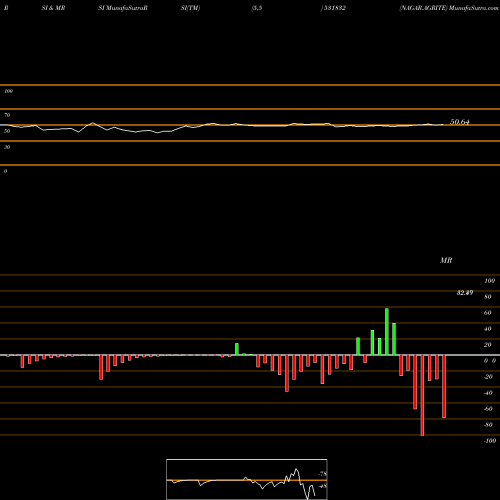The image size is (500, 500).
Task: Click the 'SI & MR' header label
Action: click(x=53, y=8)
